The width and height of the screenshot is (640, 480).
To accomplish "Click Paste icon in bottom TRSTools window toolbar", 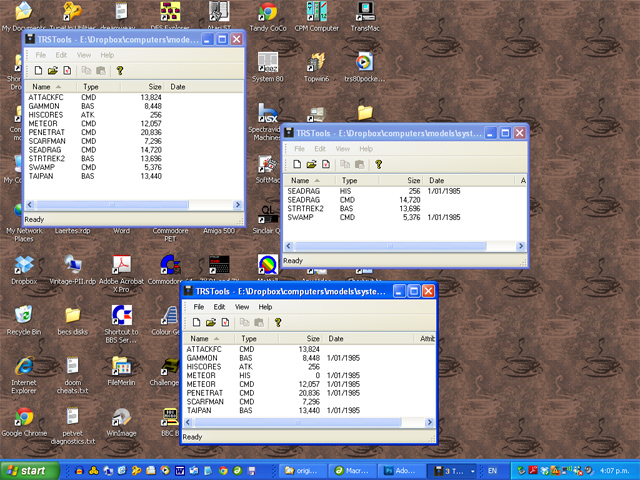I will point(259,322).
